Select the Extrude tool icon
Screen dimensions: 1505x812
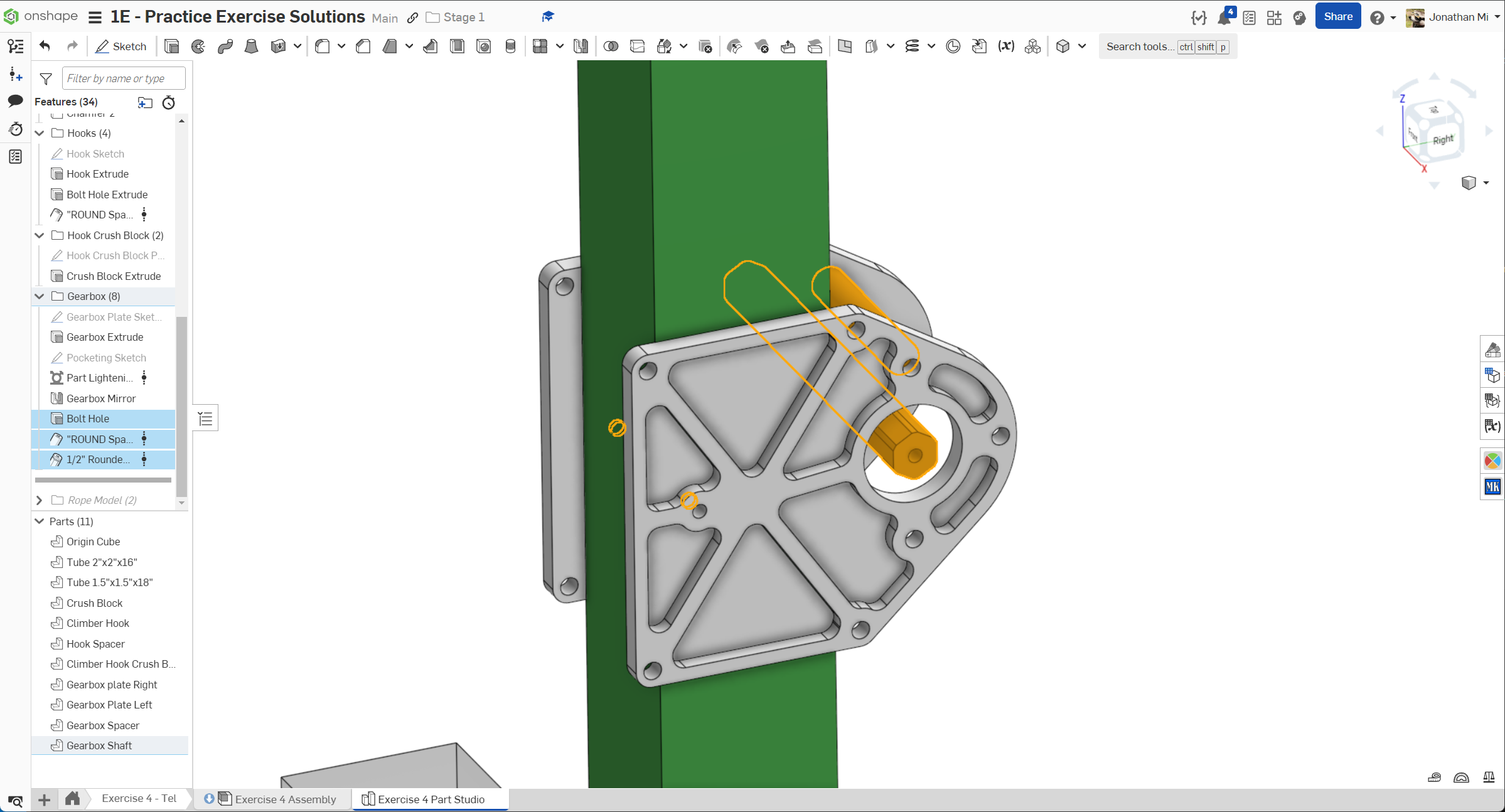pyautogui.click(x=171, y=46)
